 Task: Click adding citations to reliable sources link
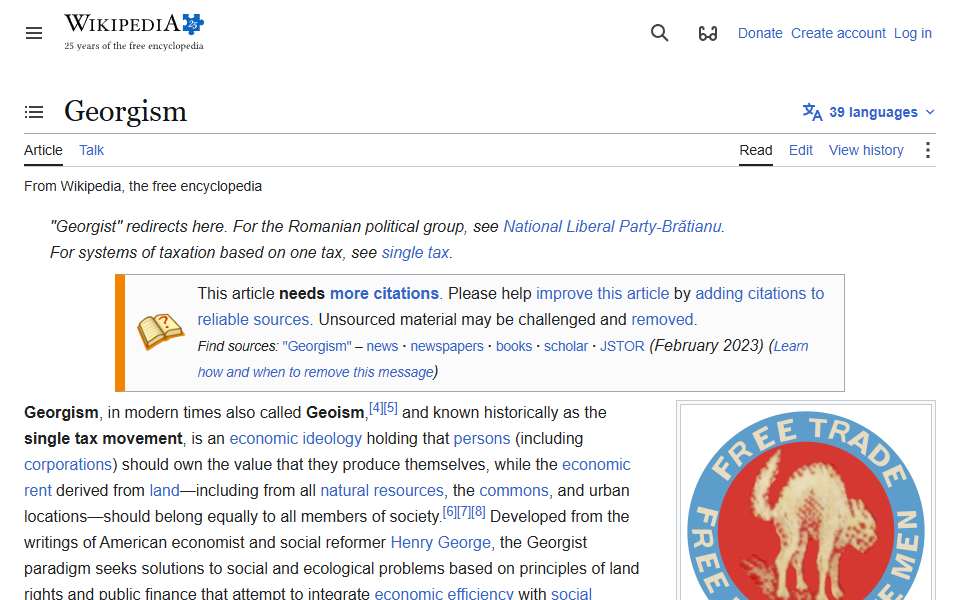tap(759, 293)
